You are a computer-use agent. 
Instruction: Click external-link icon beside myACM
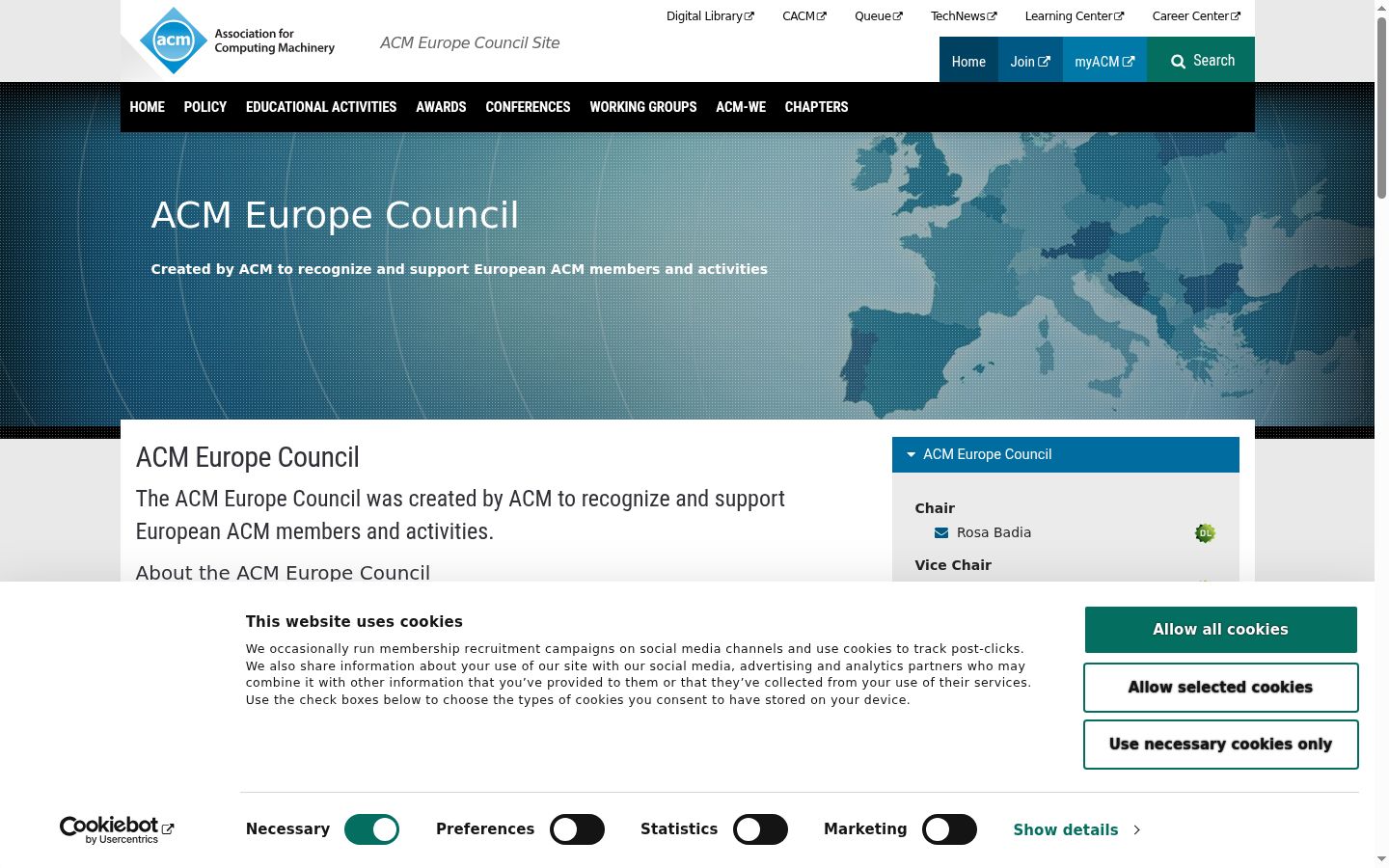pyautogui.click(x=1129, y=62)
